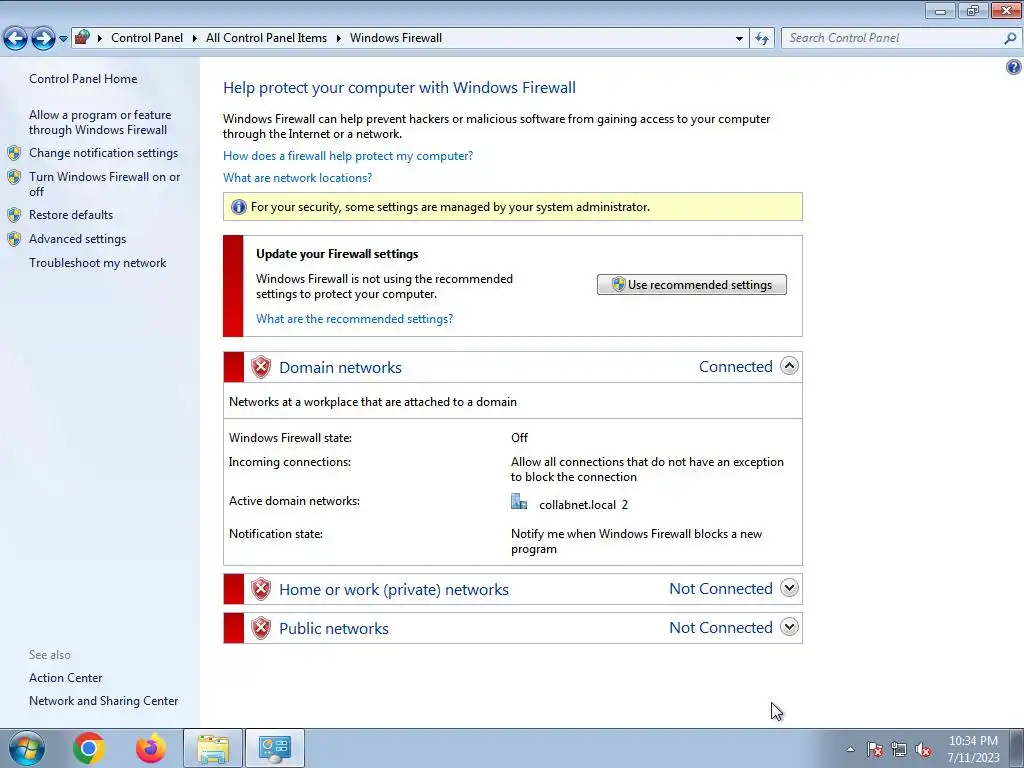The image size is (1024, 768).
Task: Click Use recommended settings button
Action: click(692, 285)
